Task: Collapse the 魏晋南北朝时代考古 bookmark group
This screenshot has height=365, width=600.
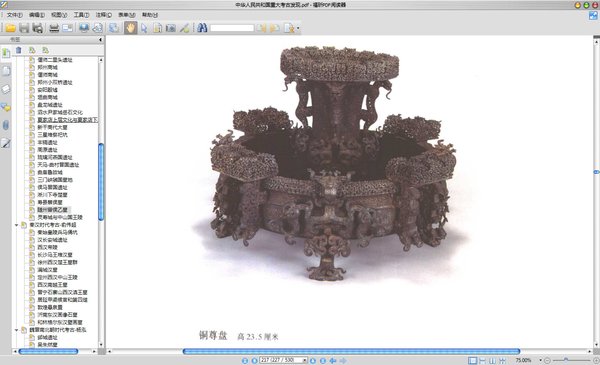Action: click(x=16, y=330)
